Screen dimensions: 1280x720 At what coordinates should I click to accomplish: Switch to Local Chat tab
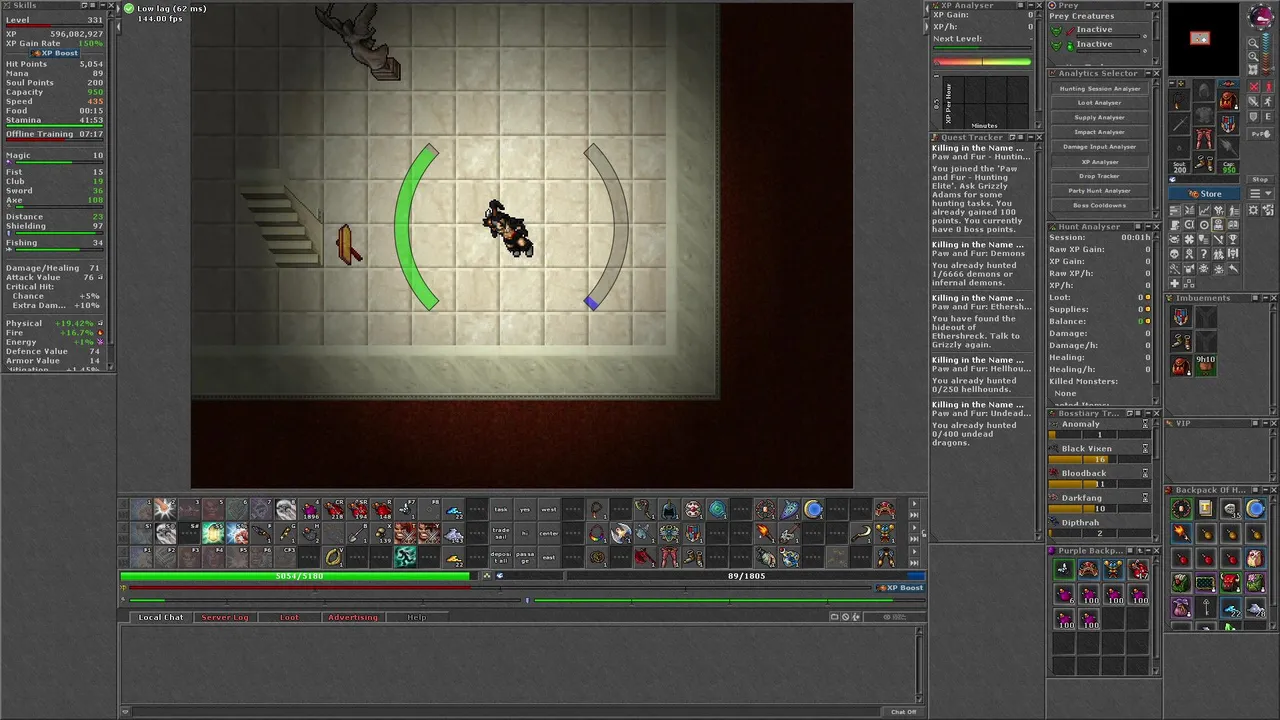[x=160, y=617]
